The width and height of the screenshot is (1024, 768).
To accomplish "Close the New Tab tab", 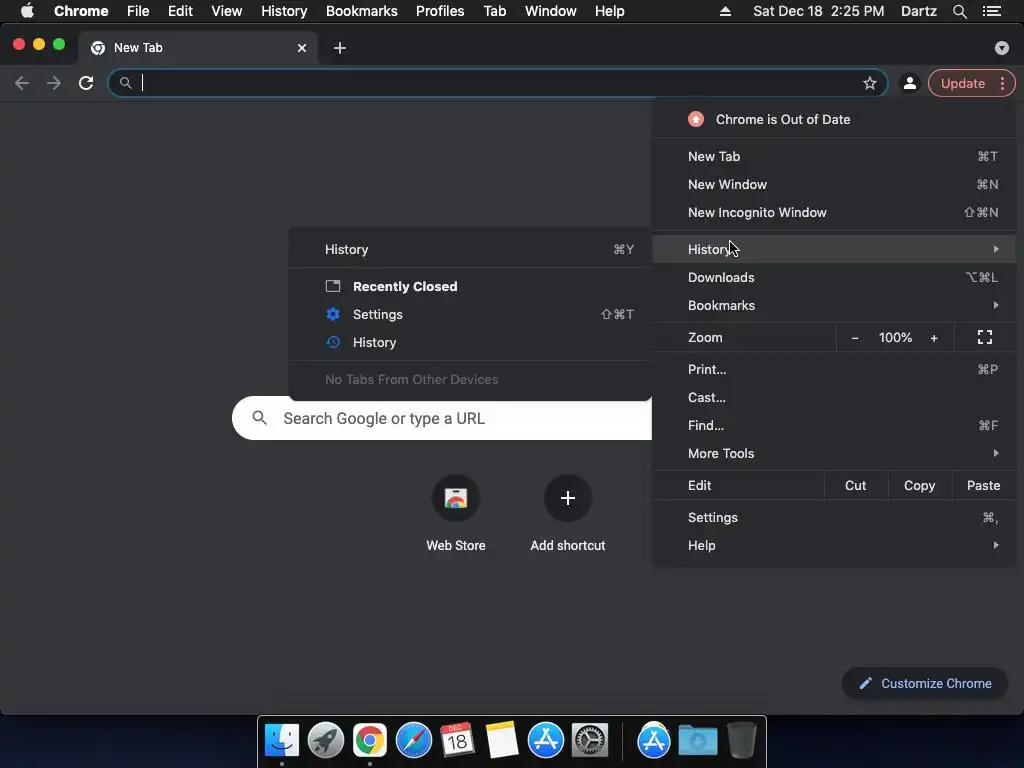I will tap(302, 48).
